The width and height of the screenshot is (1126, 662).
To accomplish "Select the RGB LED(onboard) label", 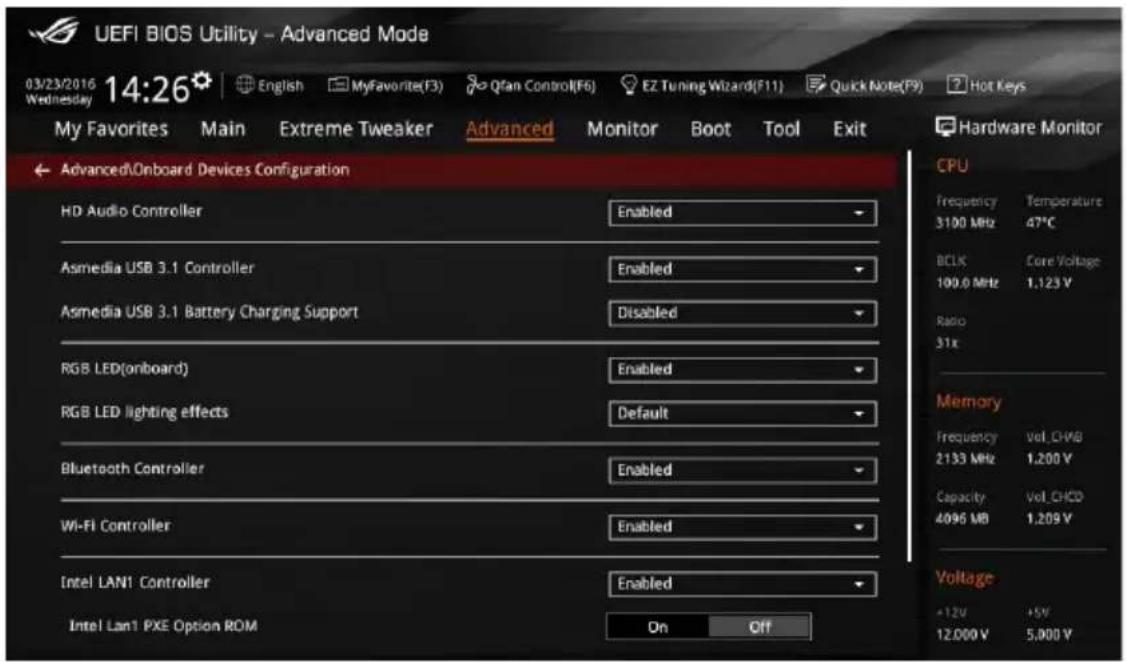I will 124,368.
